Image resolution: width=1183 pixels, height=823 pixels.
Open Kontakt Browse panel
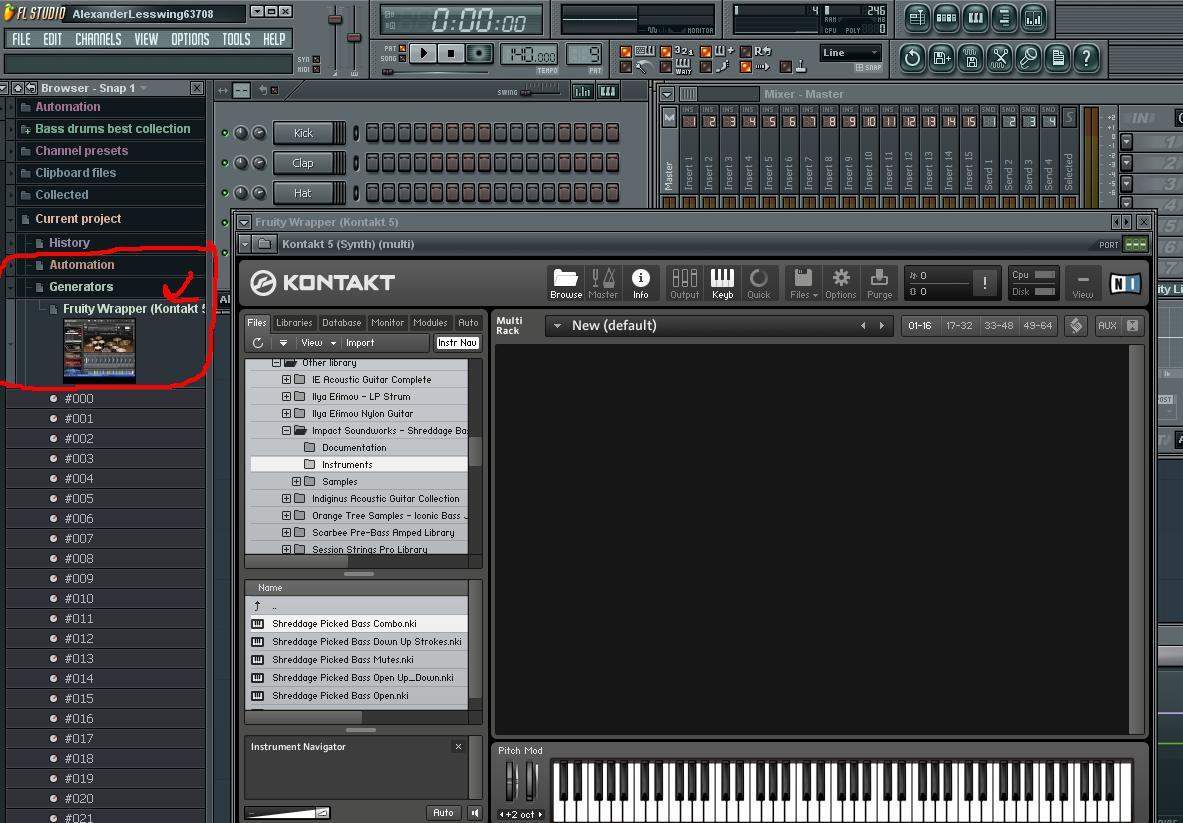(565, 283)
